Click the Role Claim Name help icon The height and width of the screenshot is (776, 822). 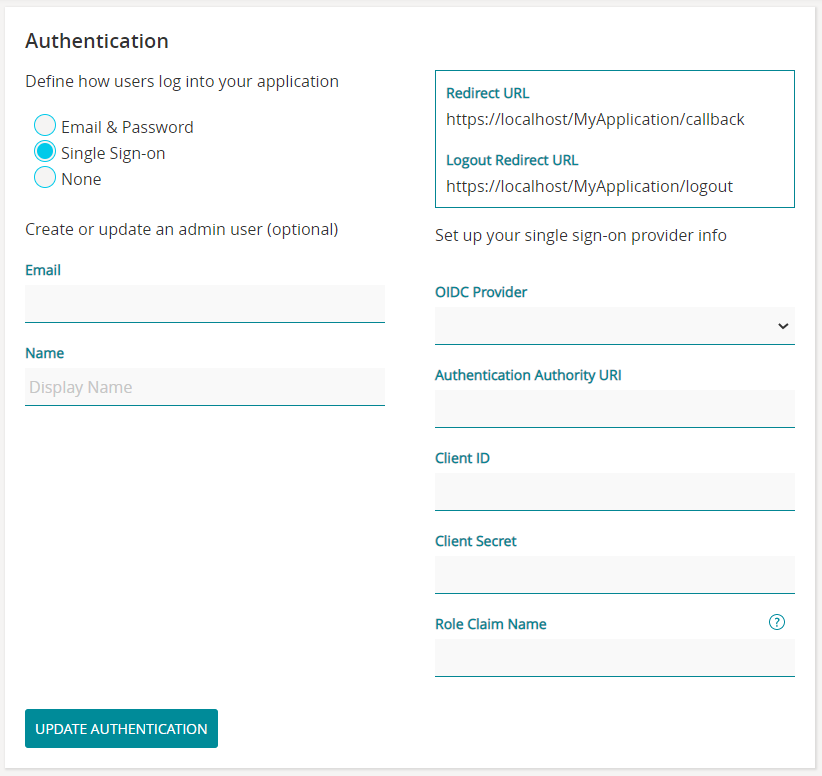point(777,622)
